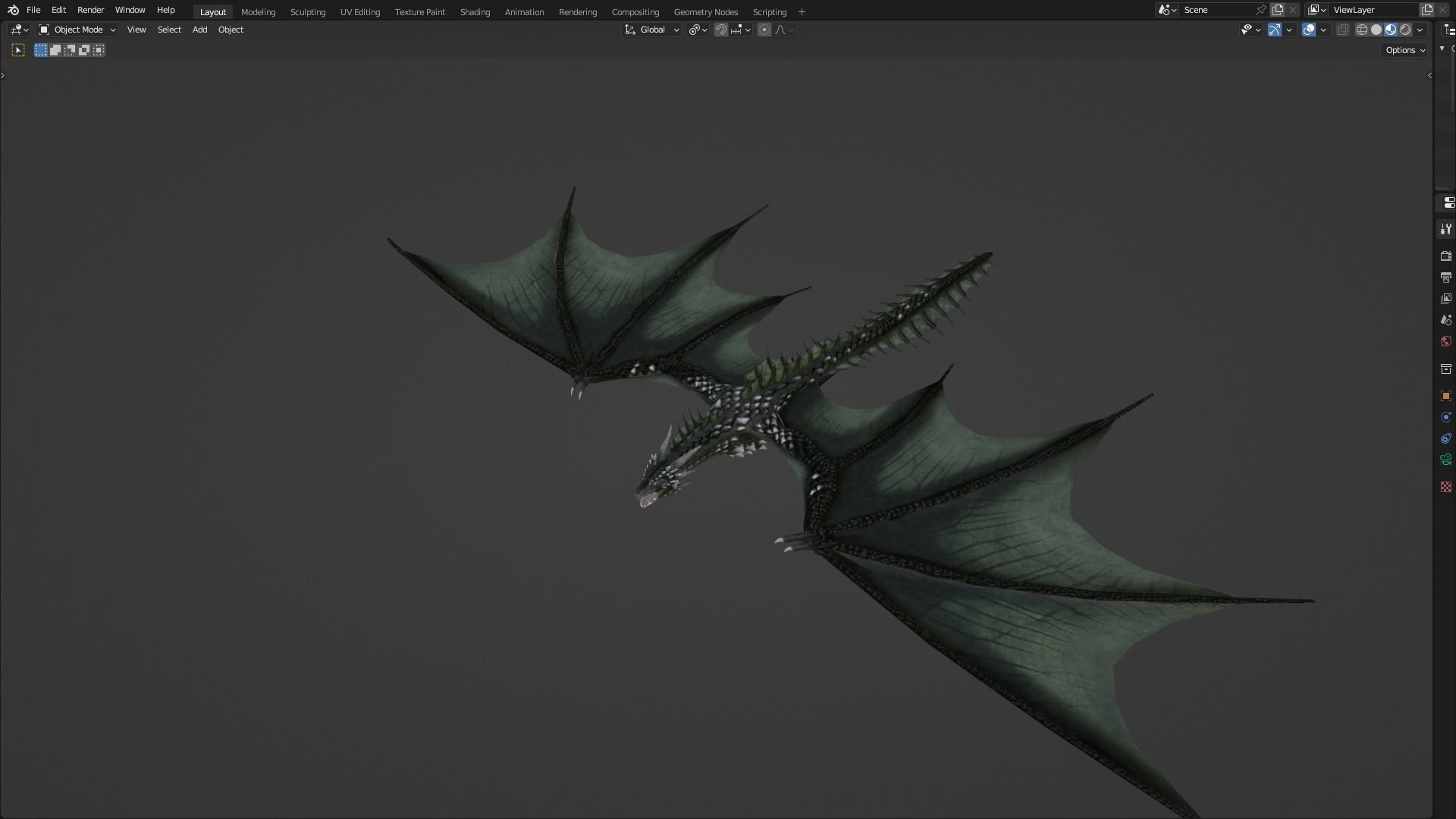Image resolution: width=1456 pixels, height=819 pixels.
Task: Switch to the Geometry Nodes workspace tab
Action: pos(705,11)
